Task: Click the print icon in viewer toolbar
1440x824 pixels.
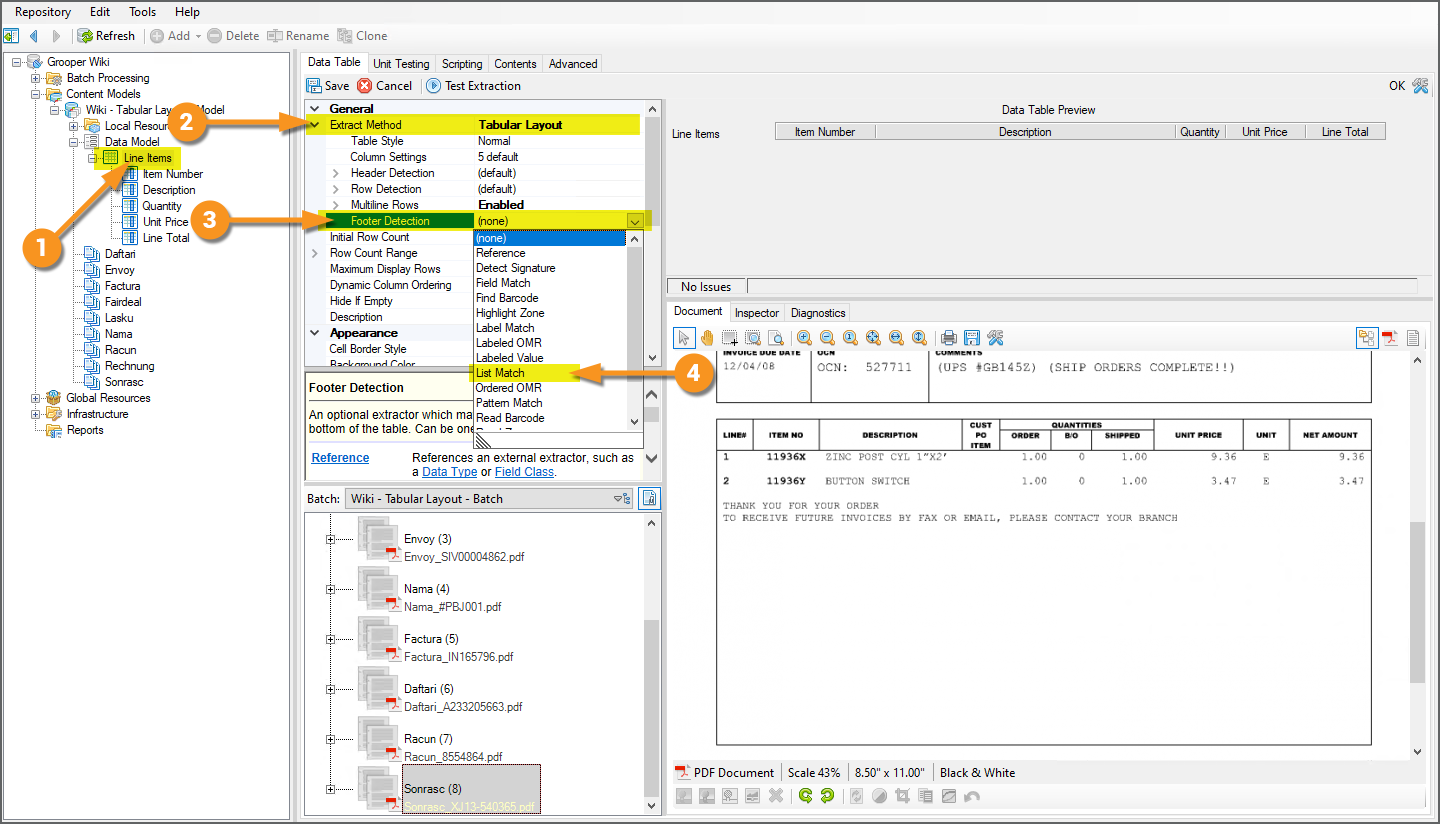Action: point(948,338)
